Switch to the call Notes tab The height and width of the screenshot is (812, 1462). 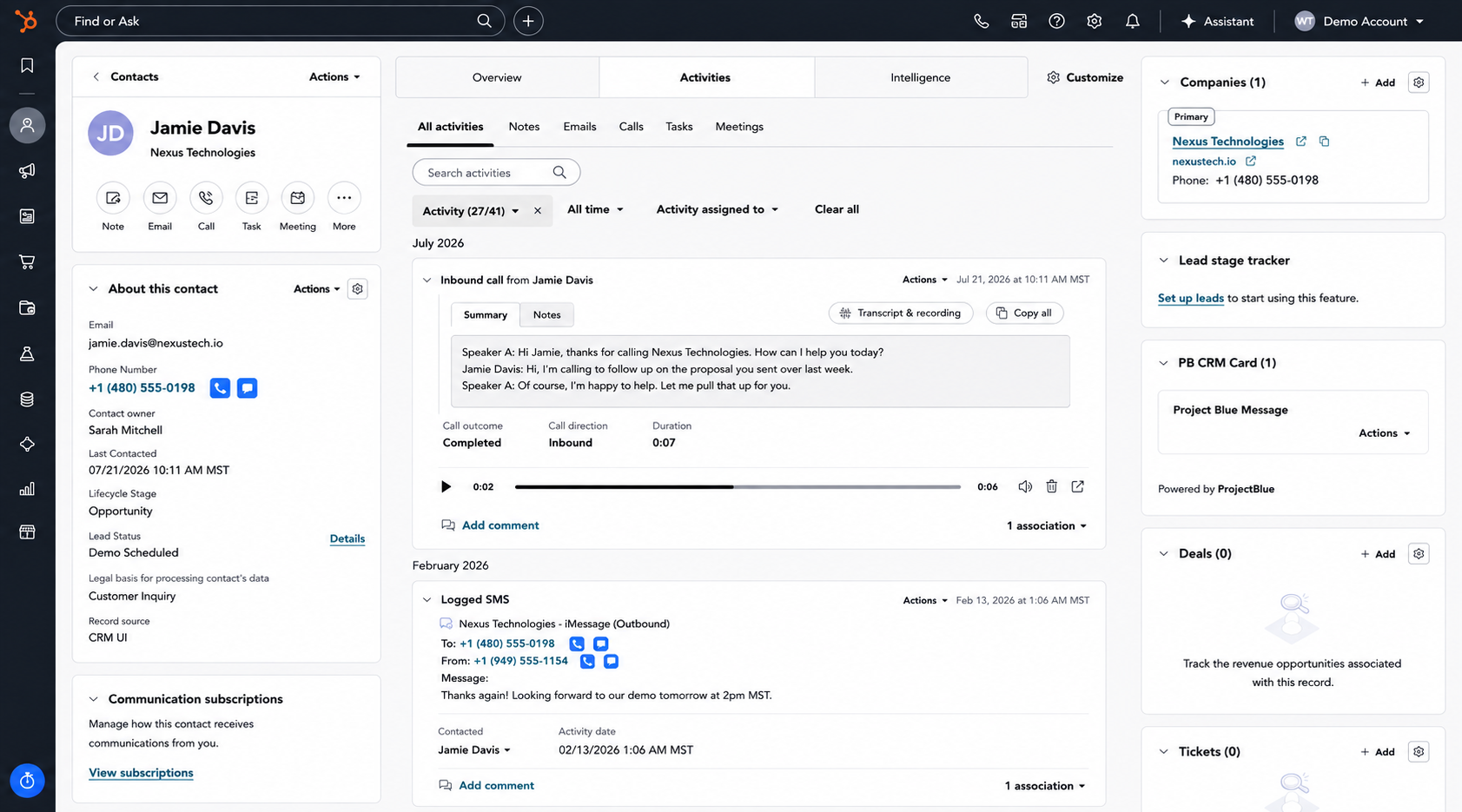click(x=547, y=314)
